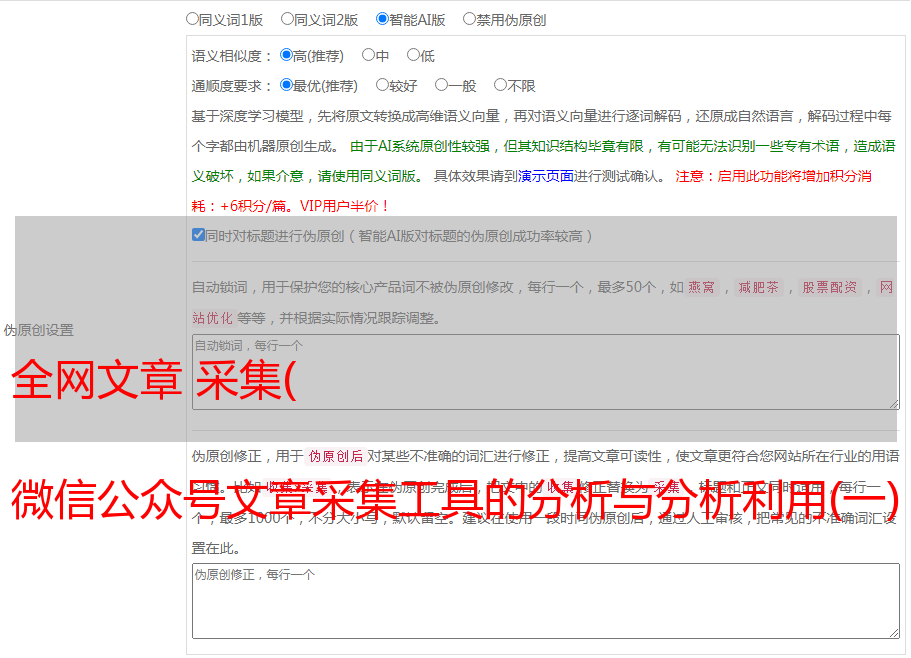The height and width of the screenshot is (658, 911).
Task: Set 语义相似度 to 高(推荐)
Action: pyautogui.click(x=286, y=55)
